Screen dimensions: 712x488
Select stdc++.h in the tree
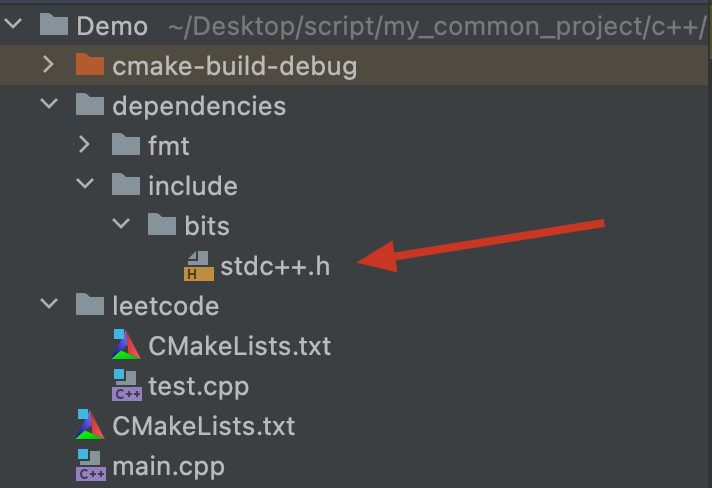275,266
